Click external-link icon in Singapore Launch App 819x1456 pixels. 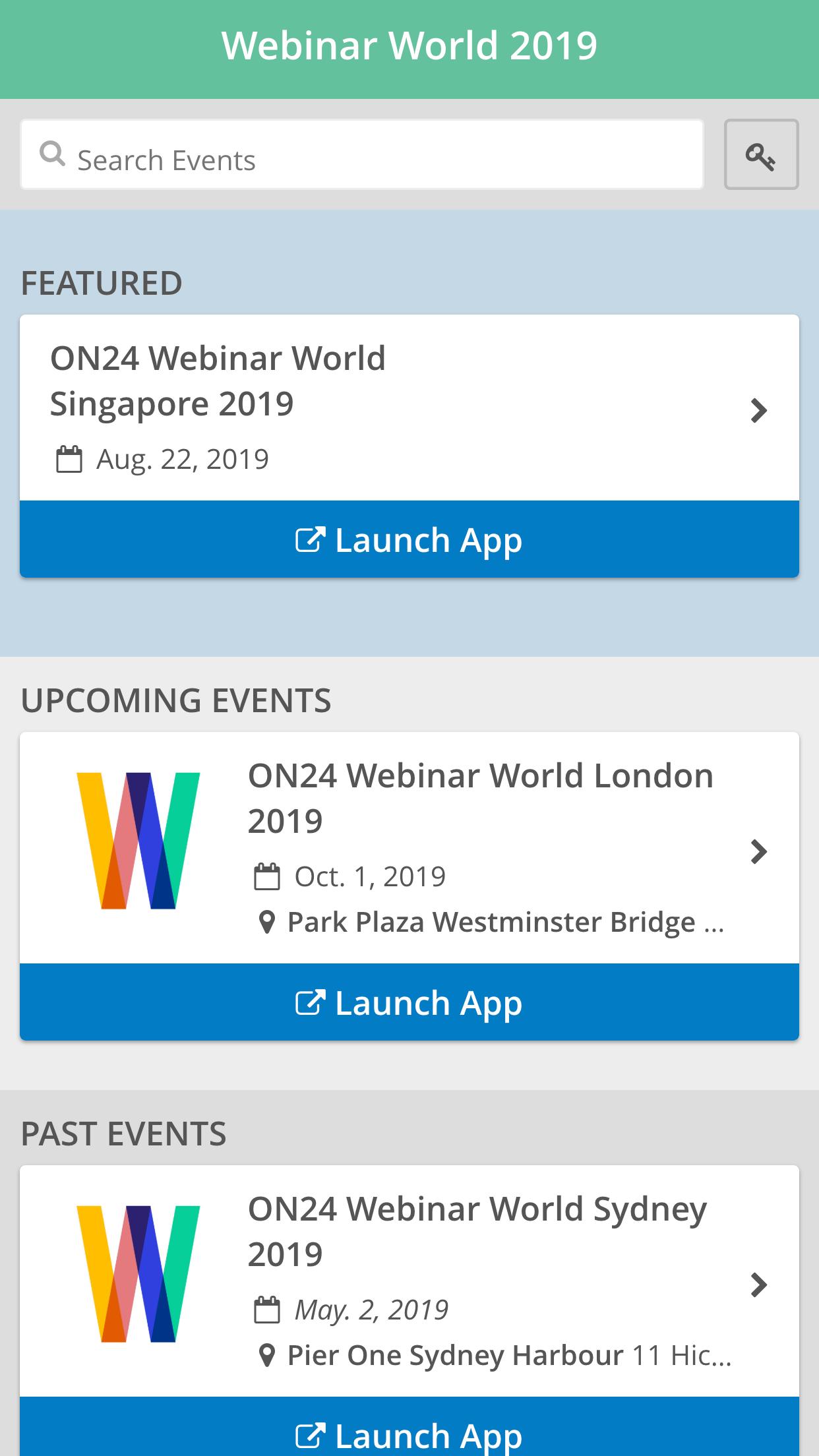coord(310,539)
